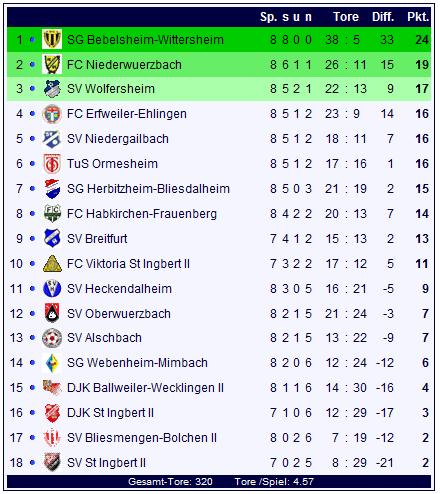Click the SV Oberwuerzbach black-red crest
440x494 pixels.
coord(52,313)
